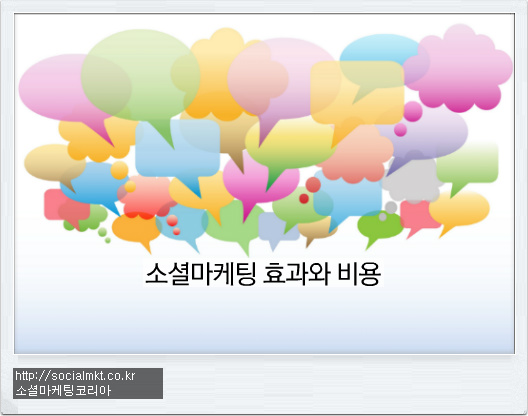Click the speech bubbles illustration
The height and width of the screenshot is (416, 528).
click(265, 139)
